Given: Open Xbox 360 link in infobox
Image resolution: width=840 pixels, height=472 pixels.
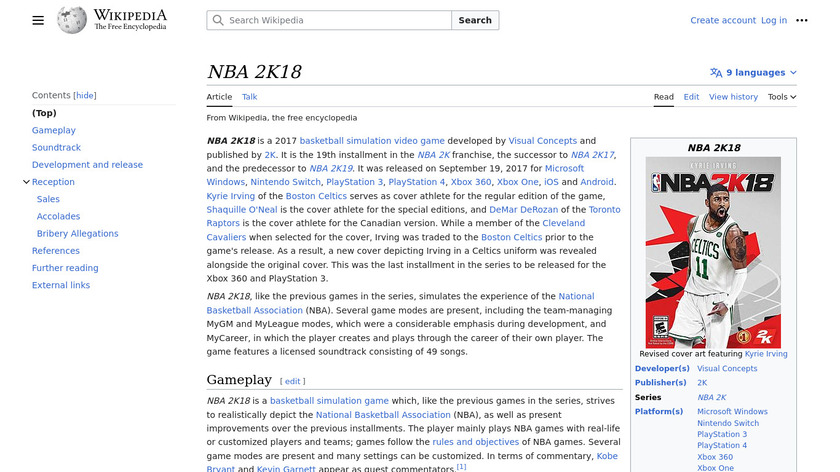Looking at the screenshot, I should 715,458.
